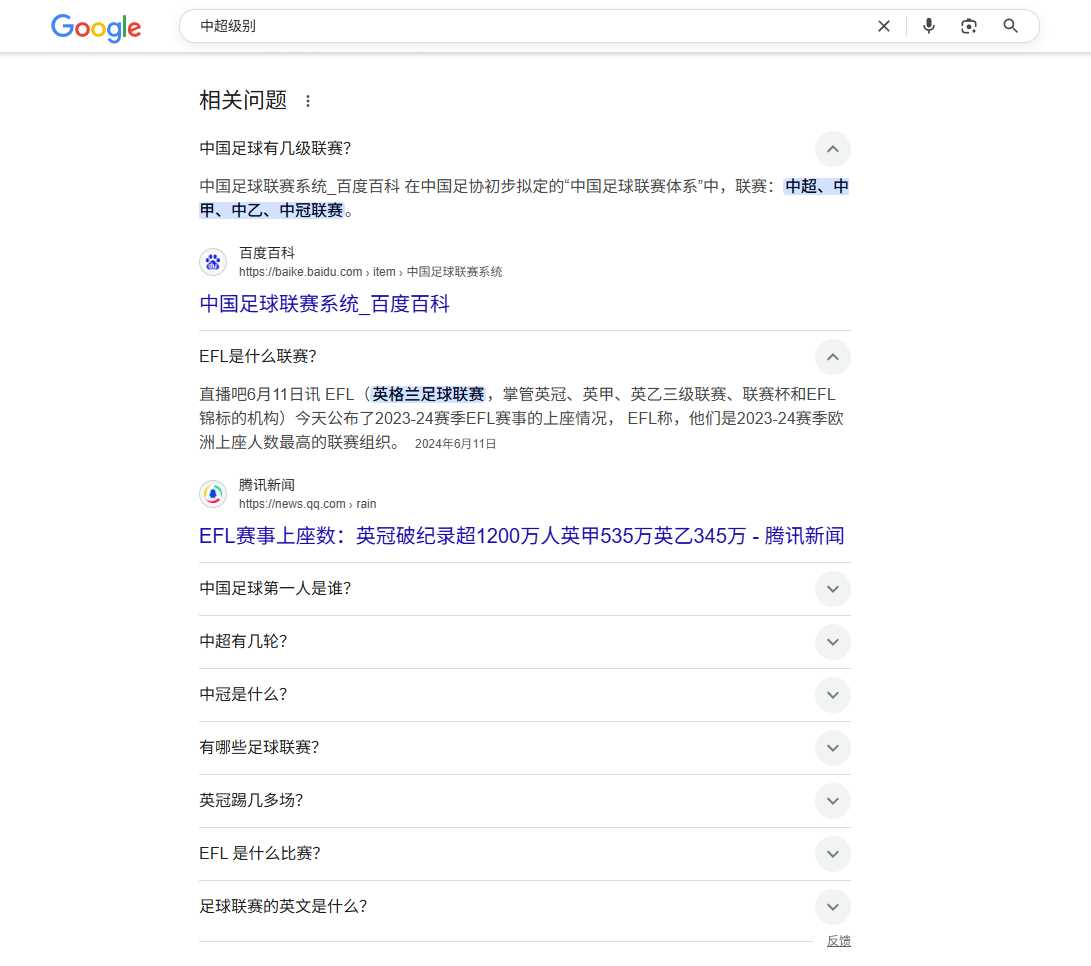
Task: Click the 腾讯新闻 site favicon
Action: click(213, 494)
